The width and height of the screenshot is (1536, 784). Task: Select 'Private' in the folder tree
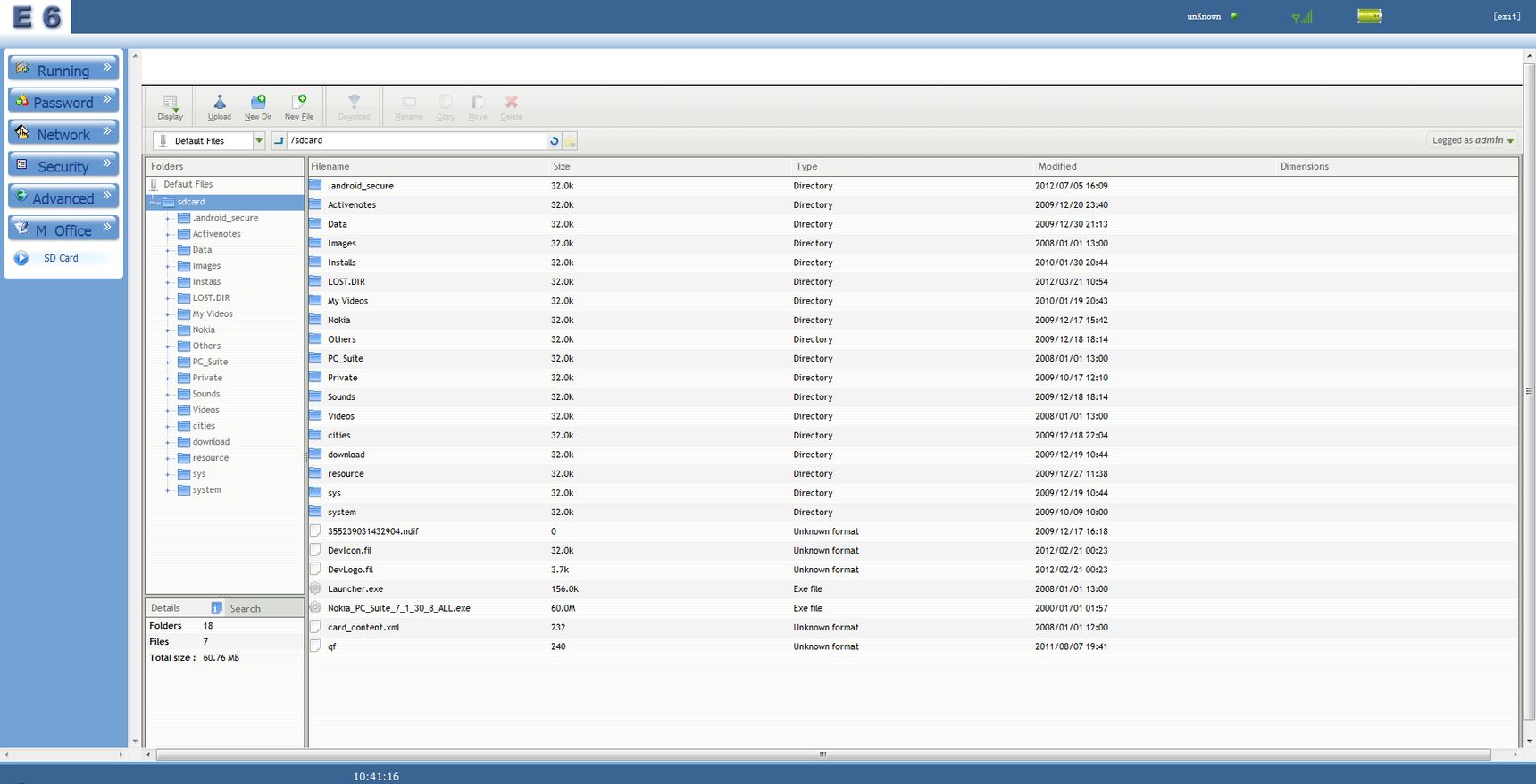(x=207, y=379)
